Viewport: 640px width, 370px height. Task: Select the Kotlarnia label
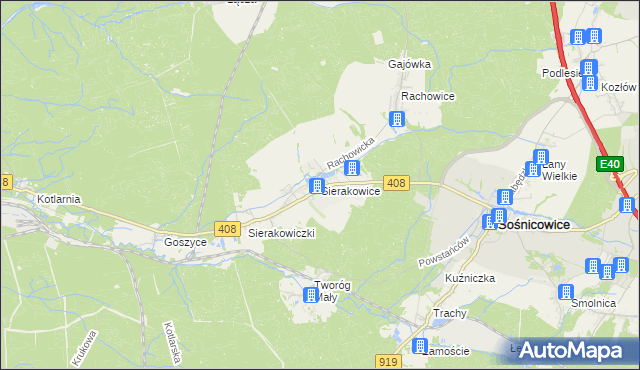point(59,199)
